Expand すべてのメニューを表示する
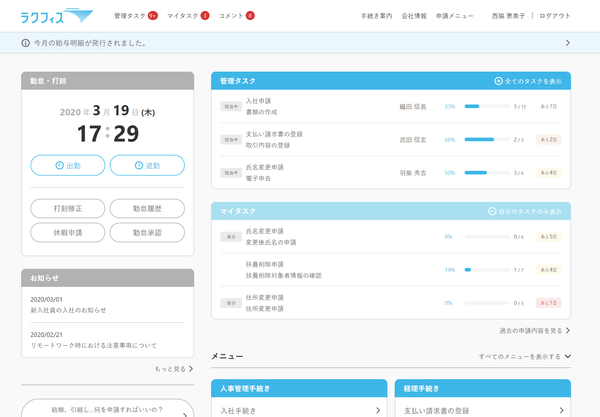 pos(525,355)
